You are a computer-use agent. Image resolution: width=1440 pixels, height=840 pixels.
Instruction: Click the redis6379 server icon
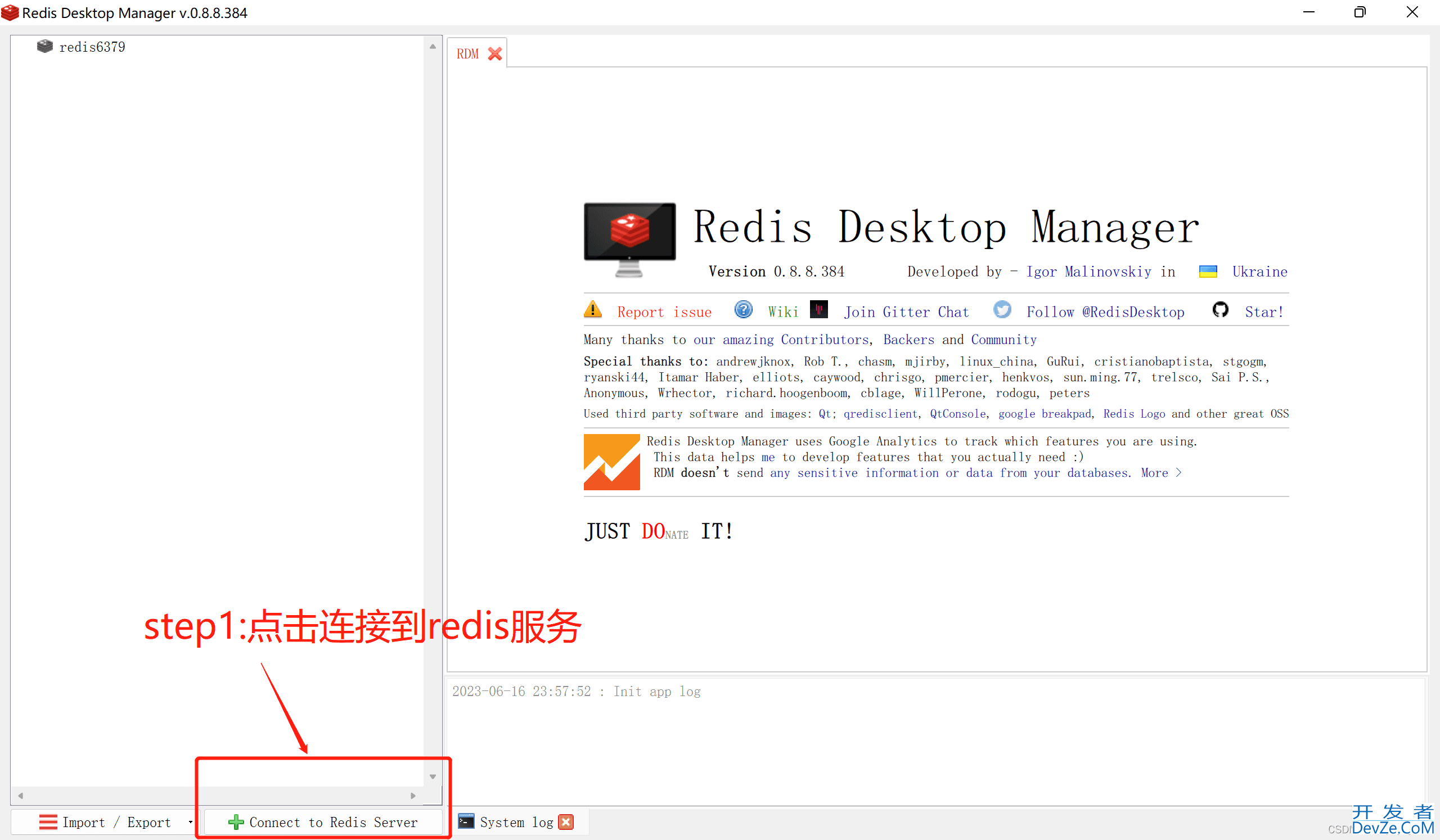(44, 46)
